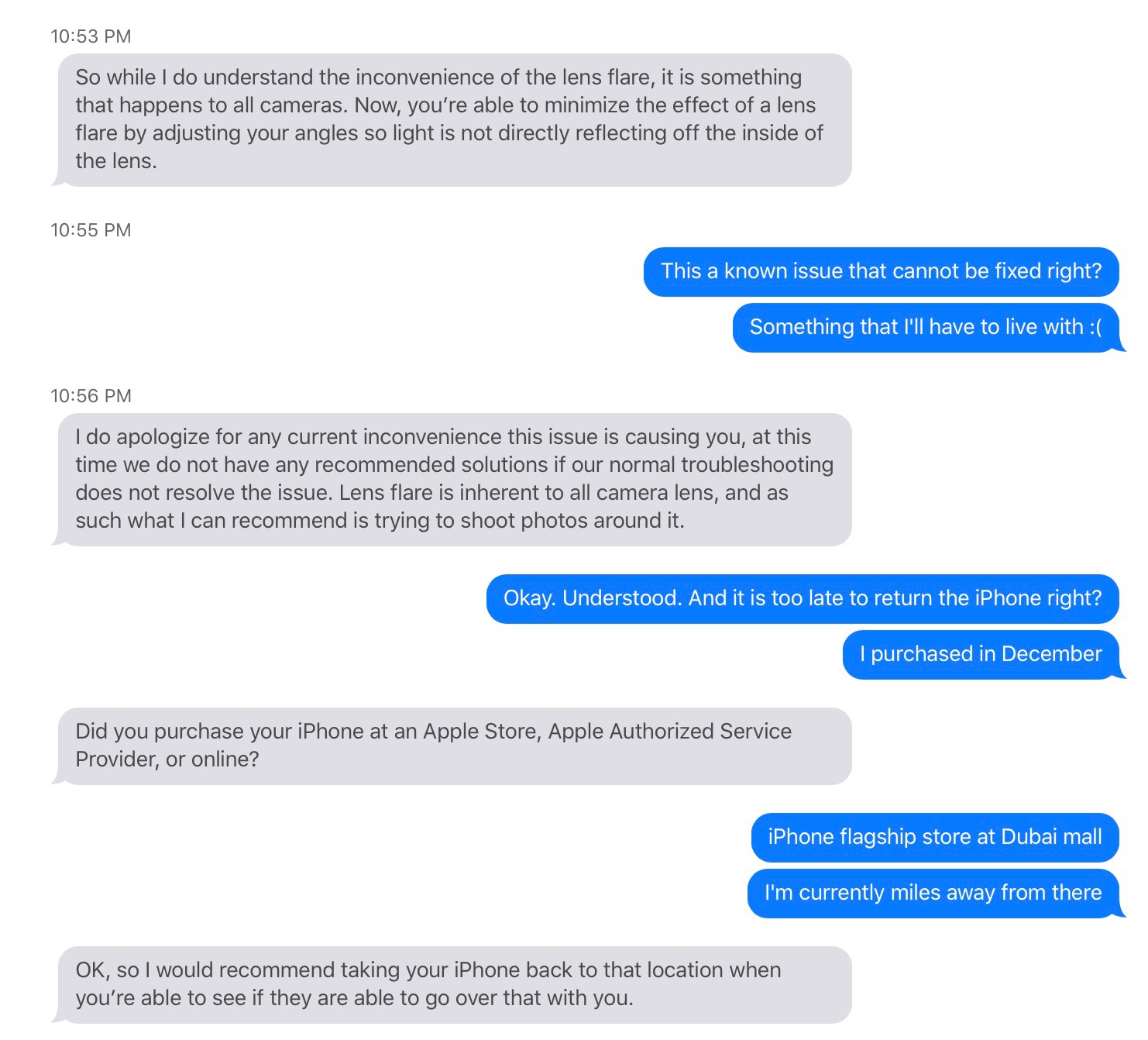Select the "I'm currently miles away" message
Viewport: 1148px width, 1040px height.
933,893
